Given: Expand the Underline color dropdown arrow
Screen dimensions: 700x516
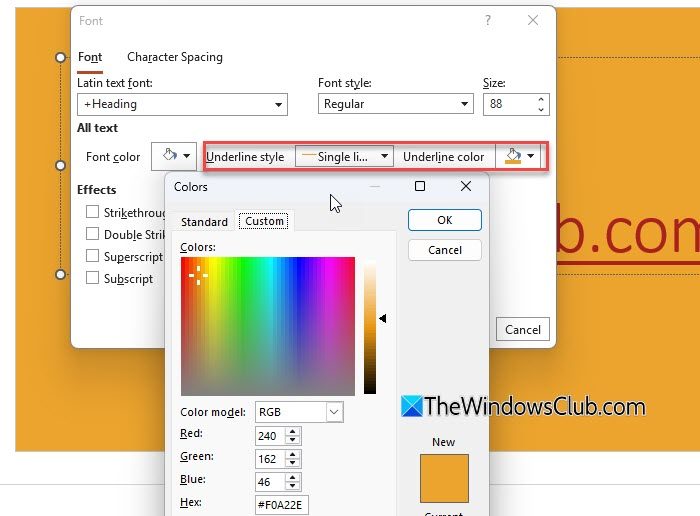Looking at the screenshot, I should 530,156.
